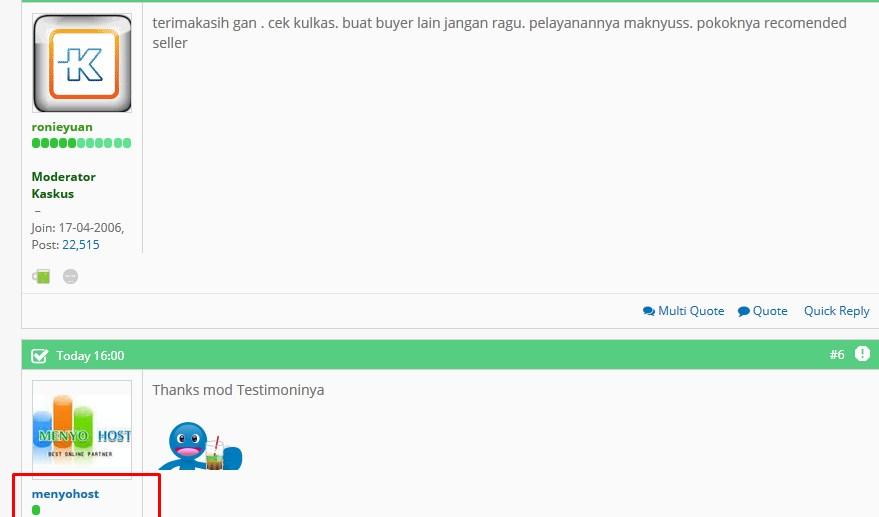The height and width of the screenshot is (517, 879).
Task: Click the Today 16:00 timestamp
Action: click(90, 356)
